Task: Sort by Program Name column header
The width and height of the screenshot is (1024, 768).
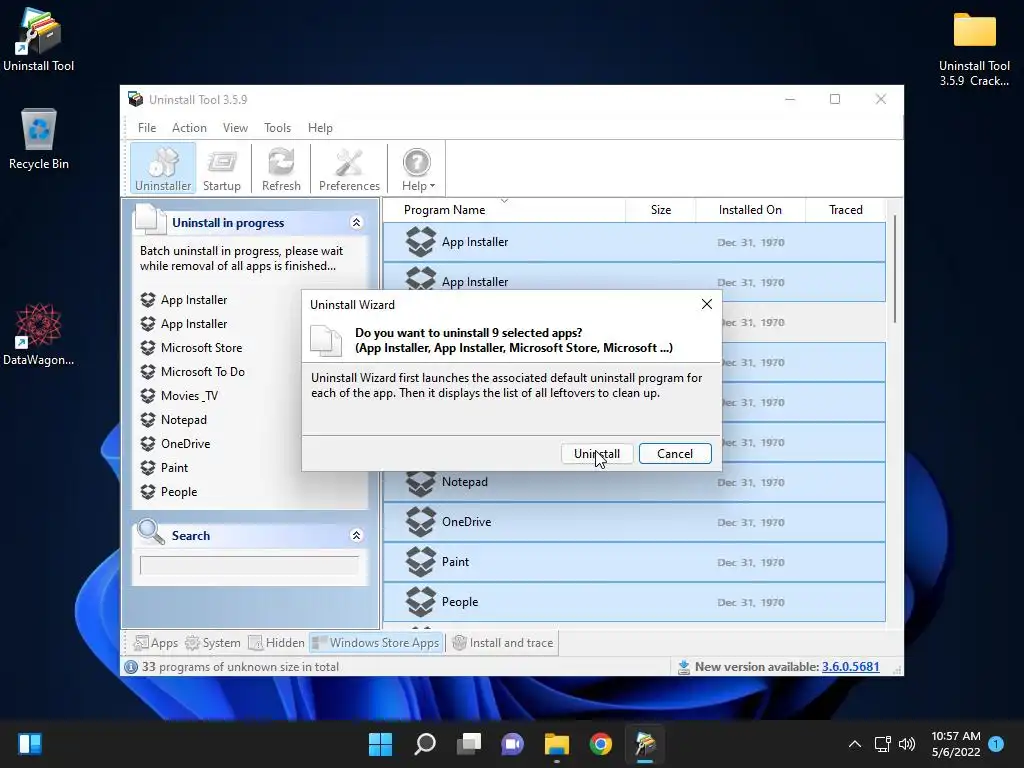Action: [x=445, y=210]
